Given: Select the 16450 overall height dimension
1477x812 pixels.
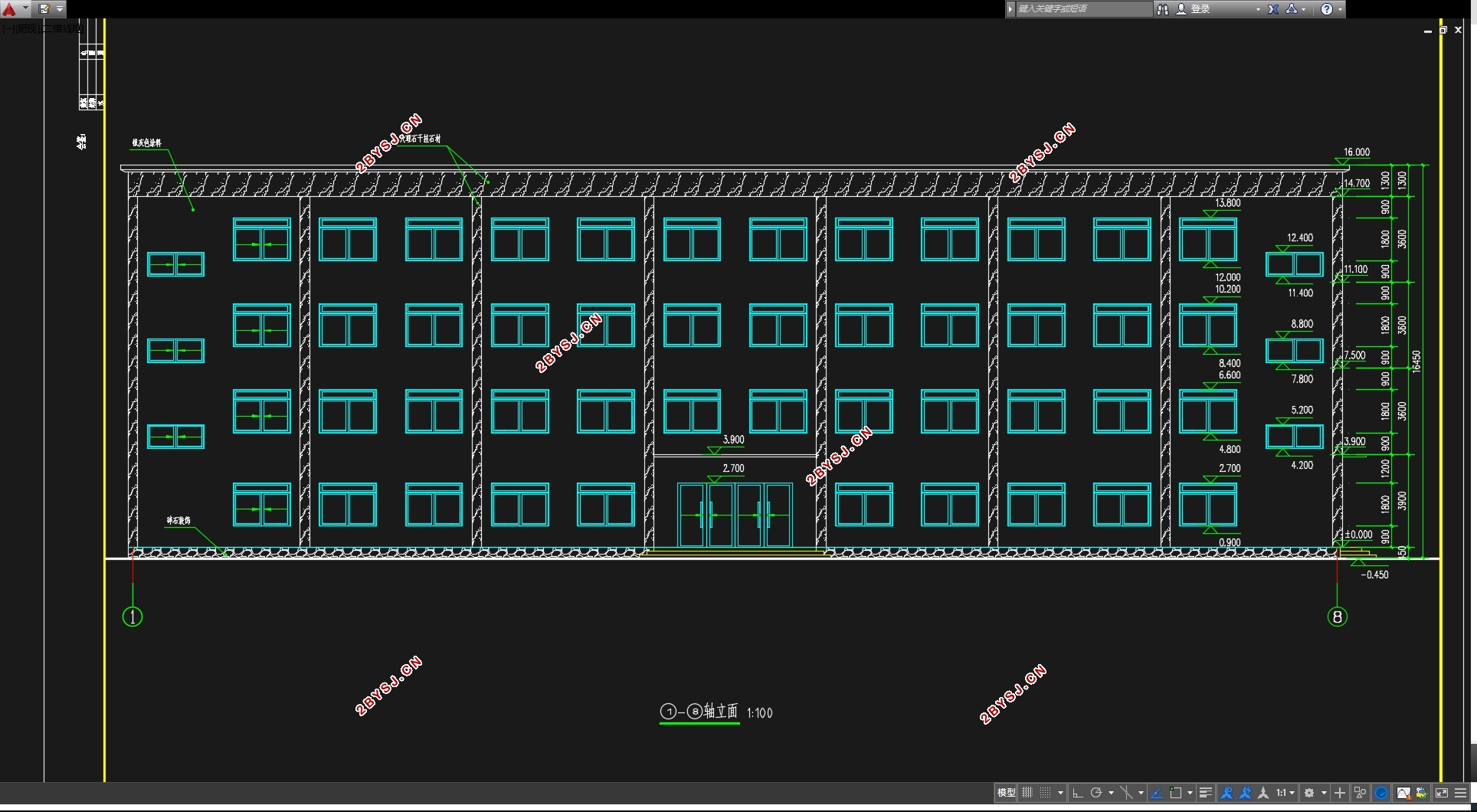Looking at the screenshot, I should [x=1416, y=361].
